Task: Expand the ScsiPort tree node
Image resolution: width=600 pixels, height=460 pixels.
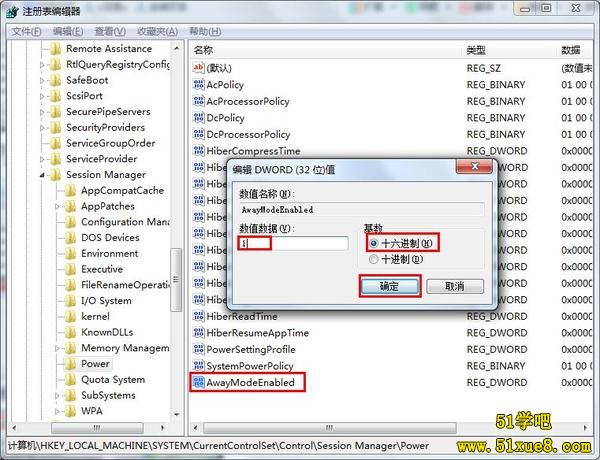Action: (43, 96)
